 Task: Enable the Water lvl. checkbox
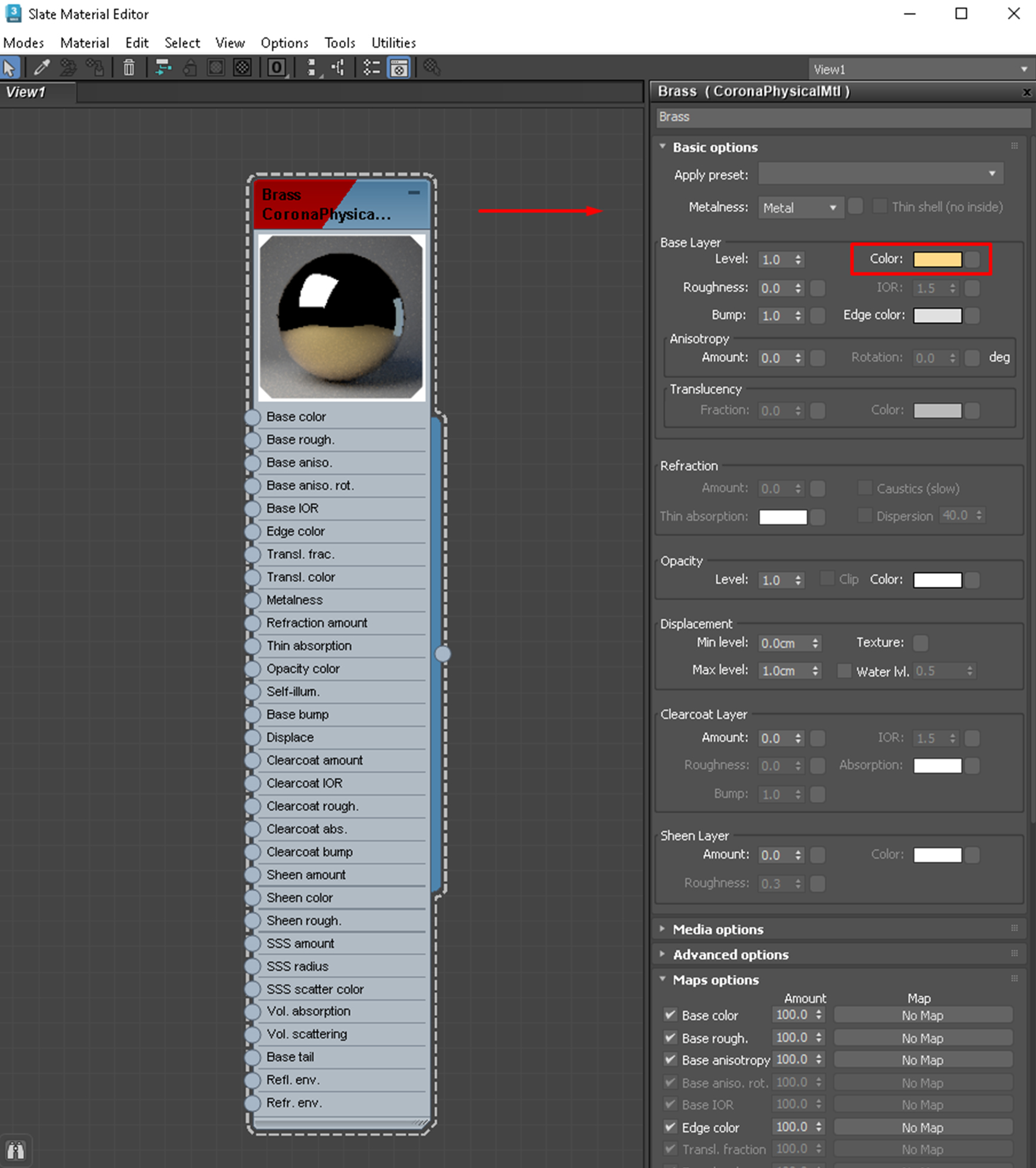(x=844, y=670)
